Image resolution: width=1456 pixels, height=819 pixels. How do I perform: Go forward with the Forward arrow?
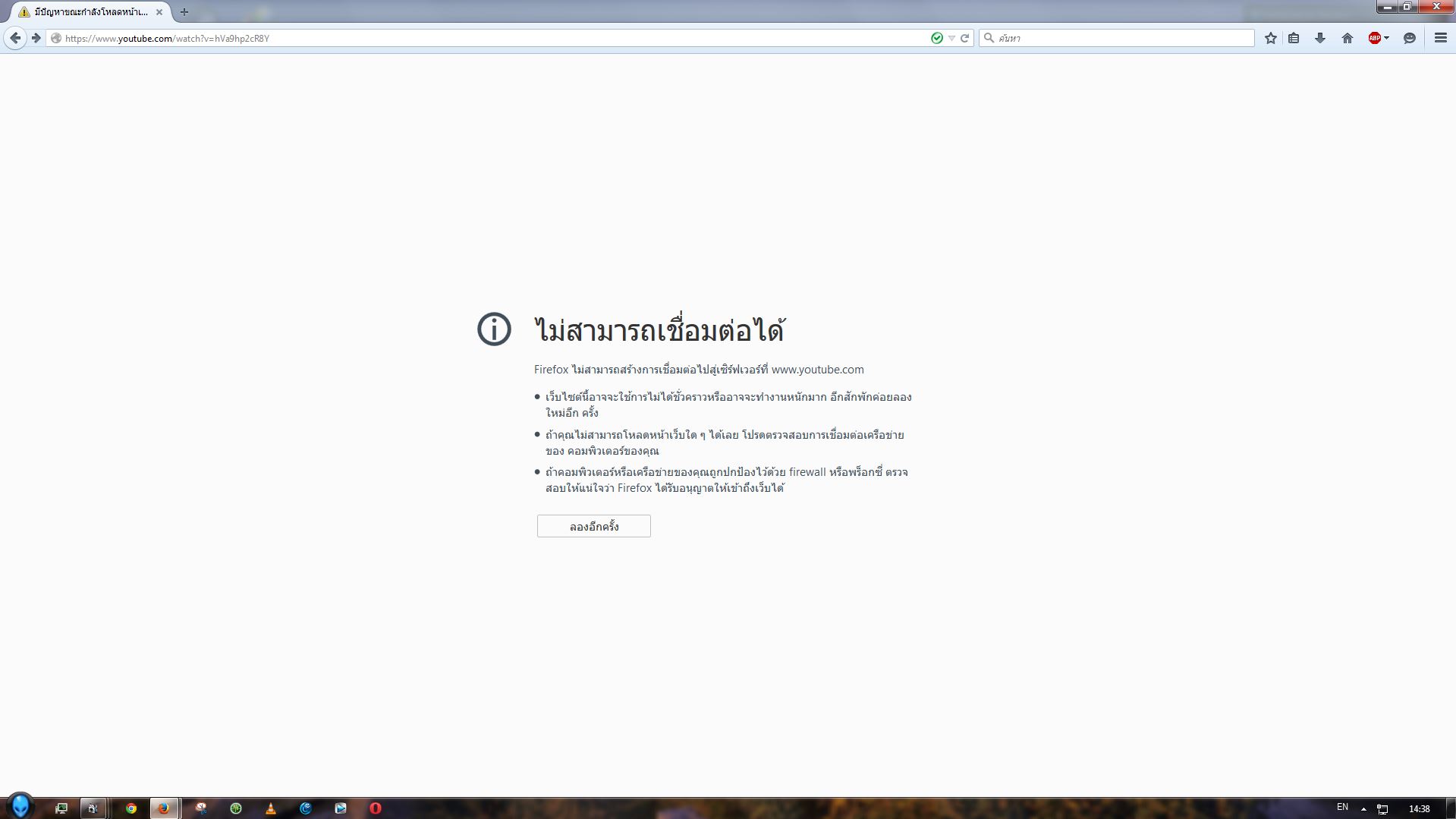[x=36, y=38]
